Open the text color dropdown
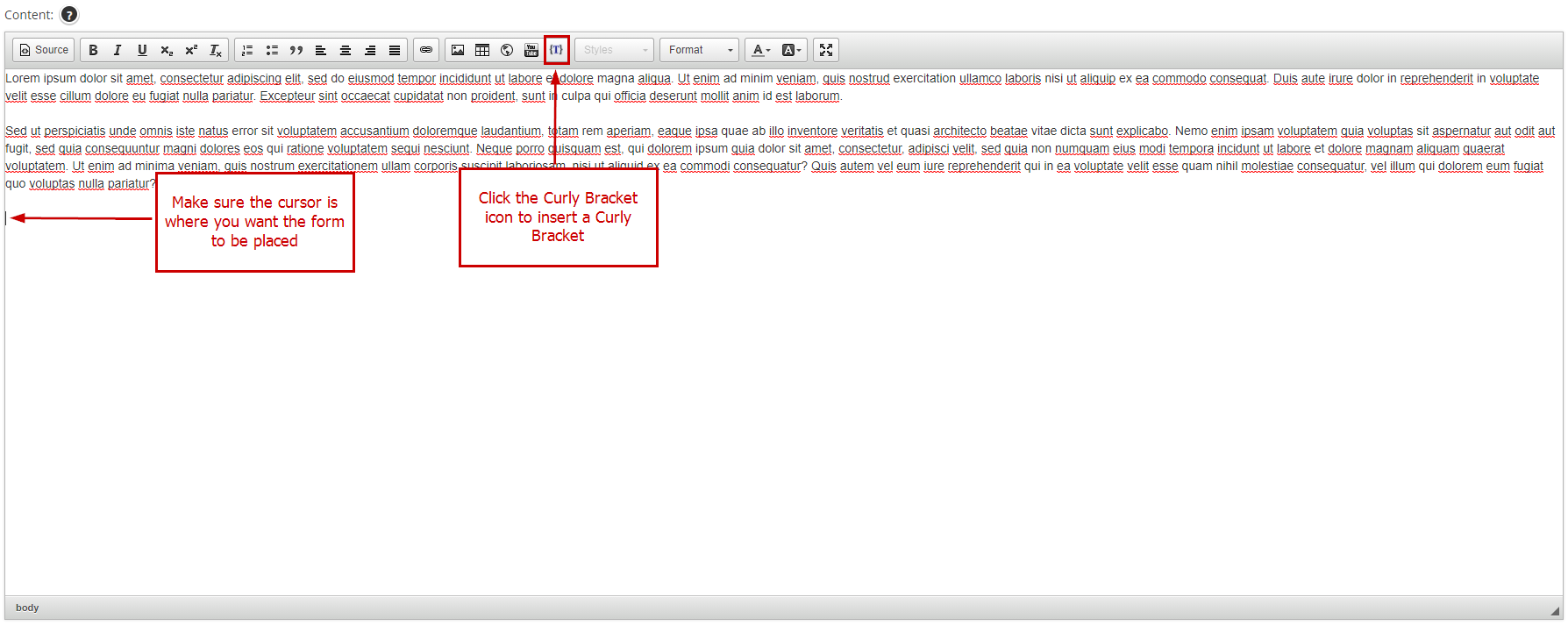The height and width of the screenshot is (626, 1568). pyautogui.click(x=761, y=50)
